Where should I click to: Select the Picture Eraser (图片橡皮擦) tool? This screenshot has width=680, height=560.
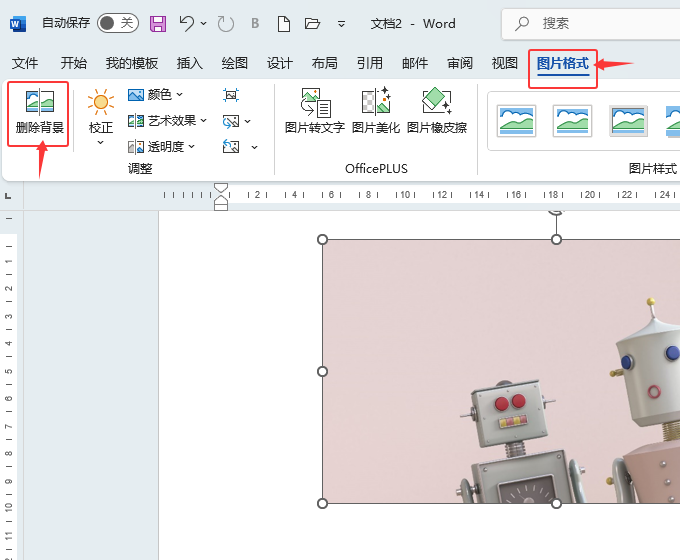pos(436,112)
